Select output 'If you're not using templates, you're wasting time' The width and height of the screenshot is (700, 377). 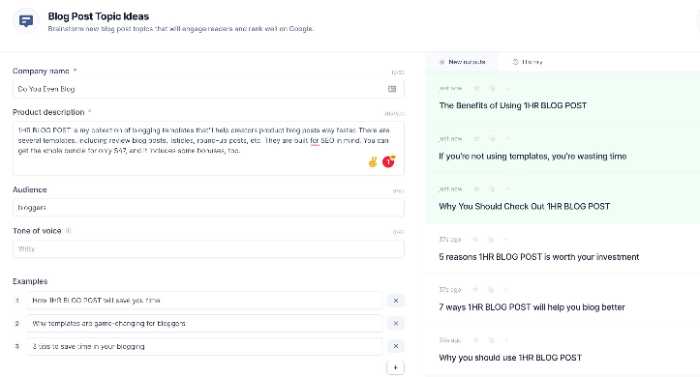coord(533,156)
